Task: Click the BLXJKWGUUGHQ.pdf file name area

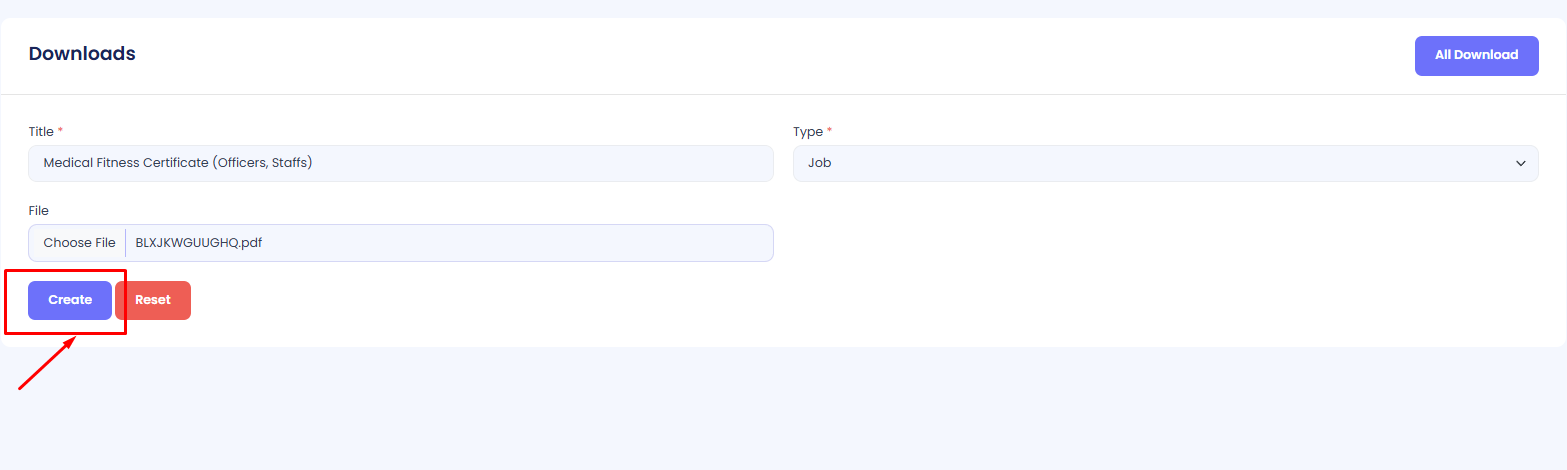Action: [199, 243]
